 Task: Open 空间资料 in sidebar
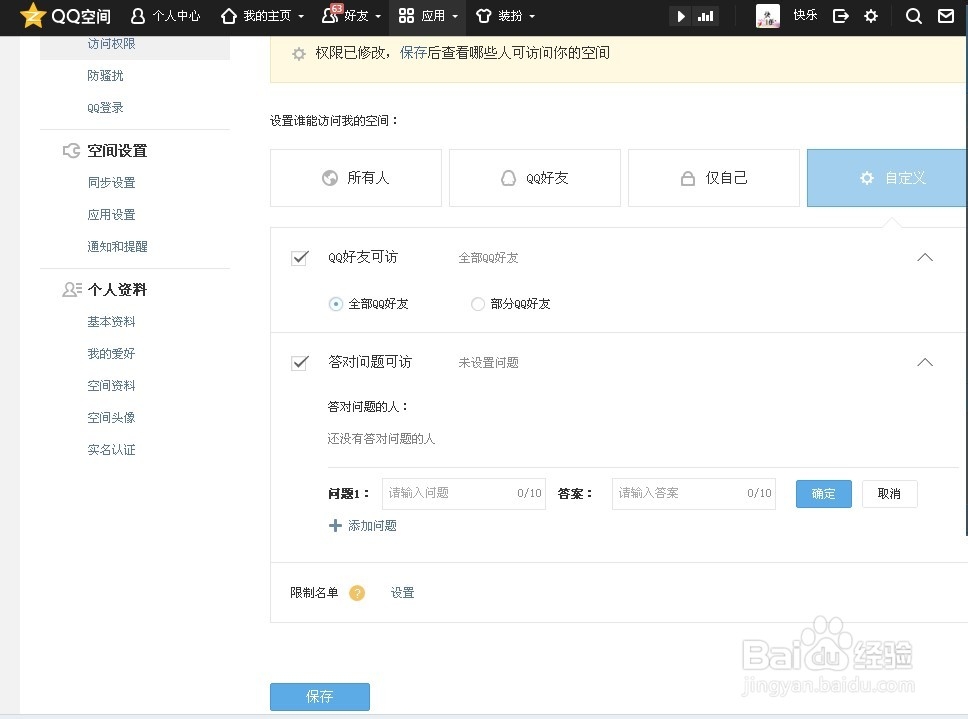(111, 386)
